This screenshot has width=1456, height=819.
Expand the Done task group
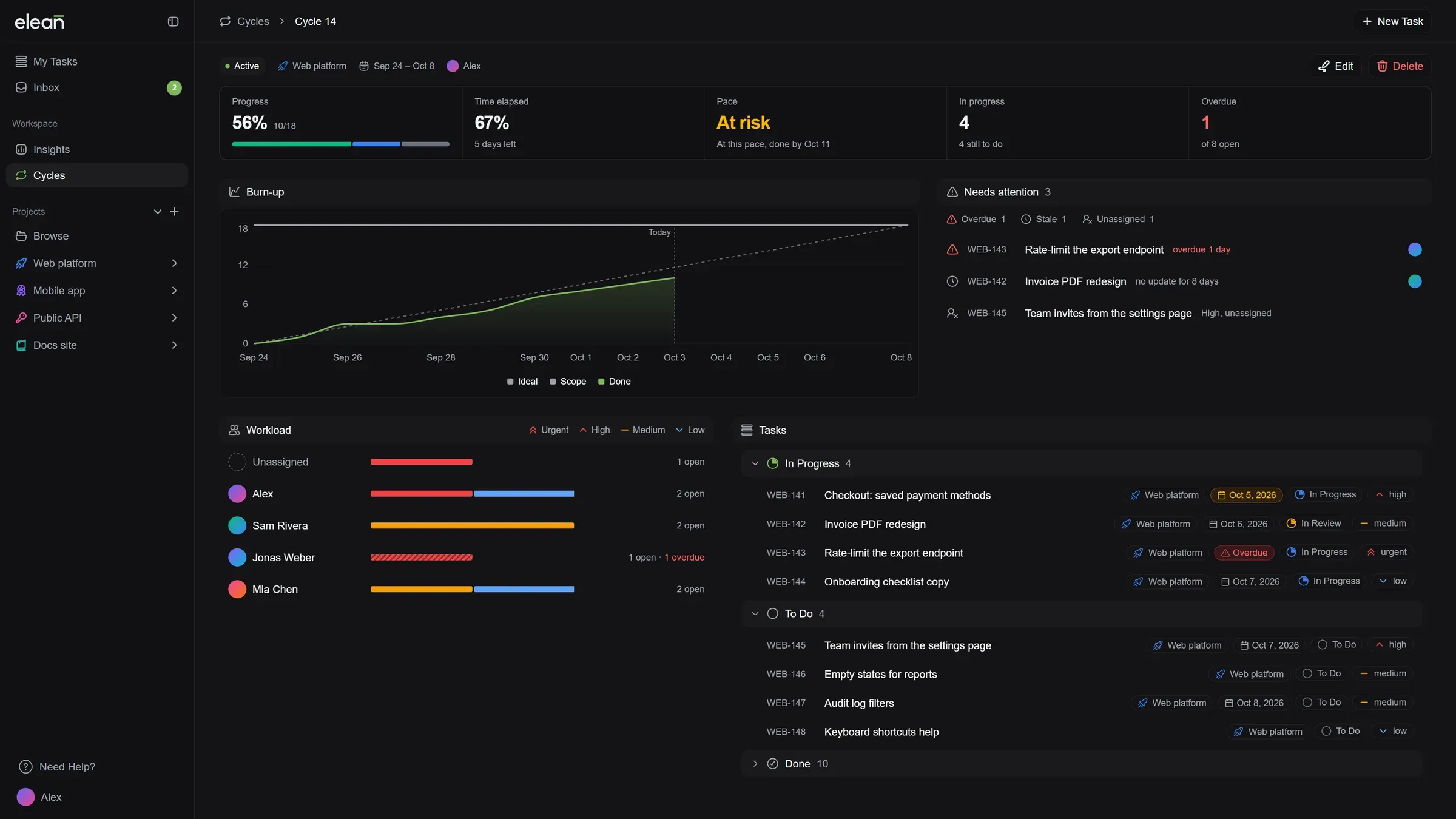coord(755,764)
